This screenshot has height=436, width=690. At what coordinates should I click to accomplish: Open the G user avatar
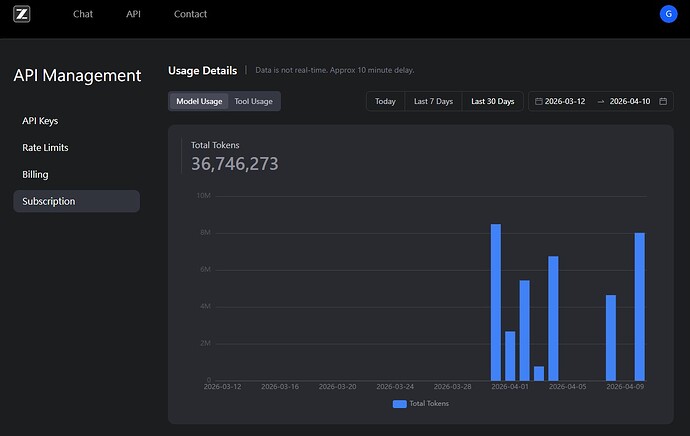coord(668,14)
